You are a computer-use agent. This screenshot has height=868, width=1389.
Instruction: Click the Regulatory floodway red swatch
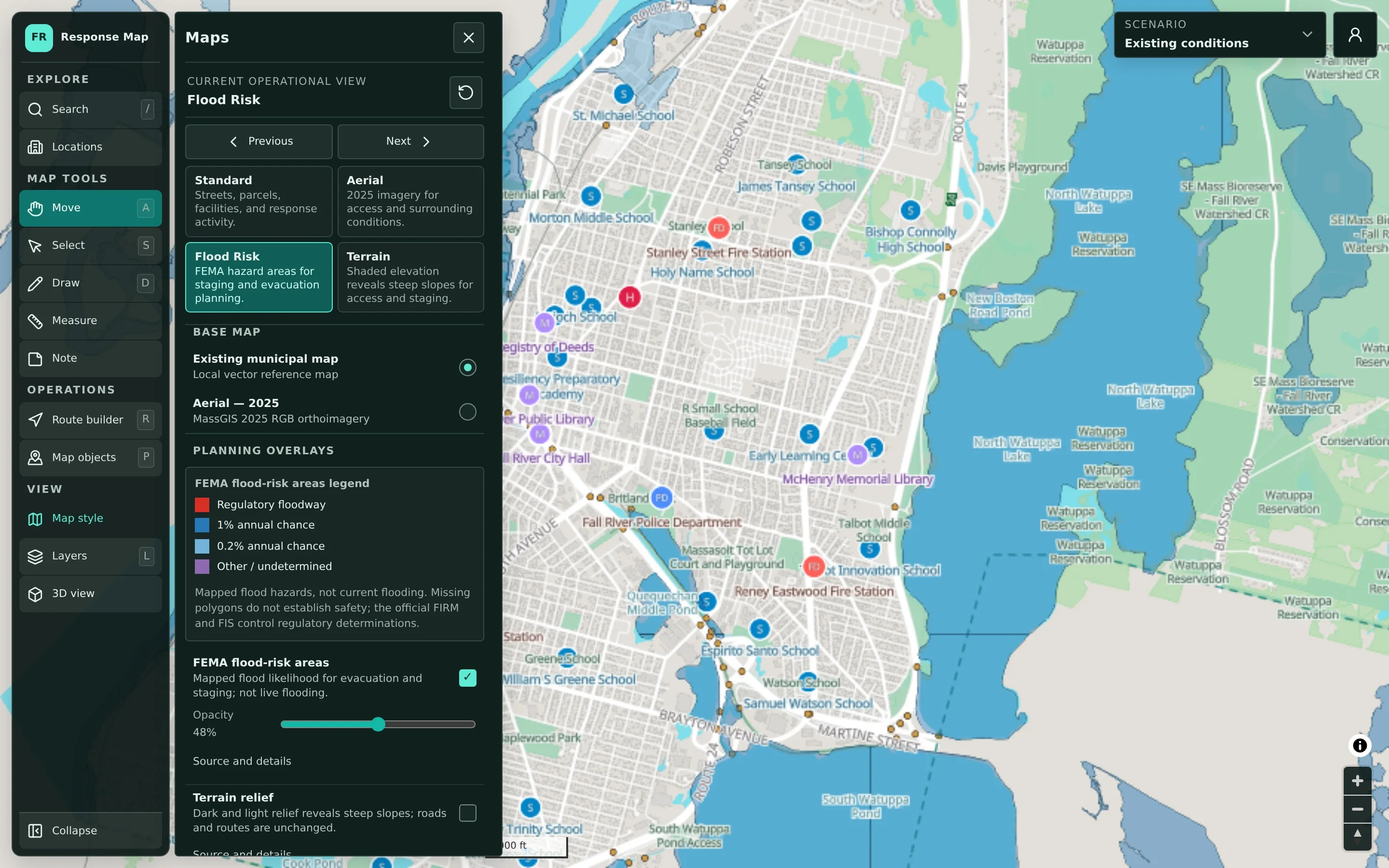202,504
